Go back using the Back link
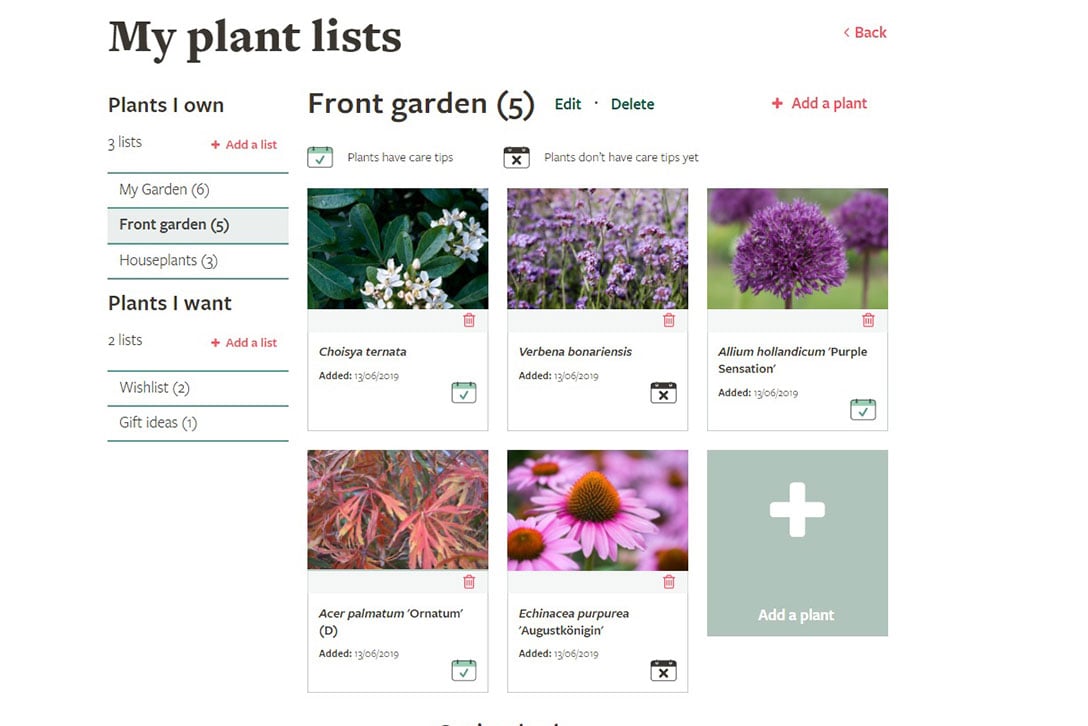The height and width of the screenshot is (726, 1088). pyautogui.click(x=865, y=33)
